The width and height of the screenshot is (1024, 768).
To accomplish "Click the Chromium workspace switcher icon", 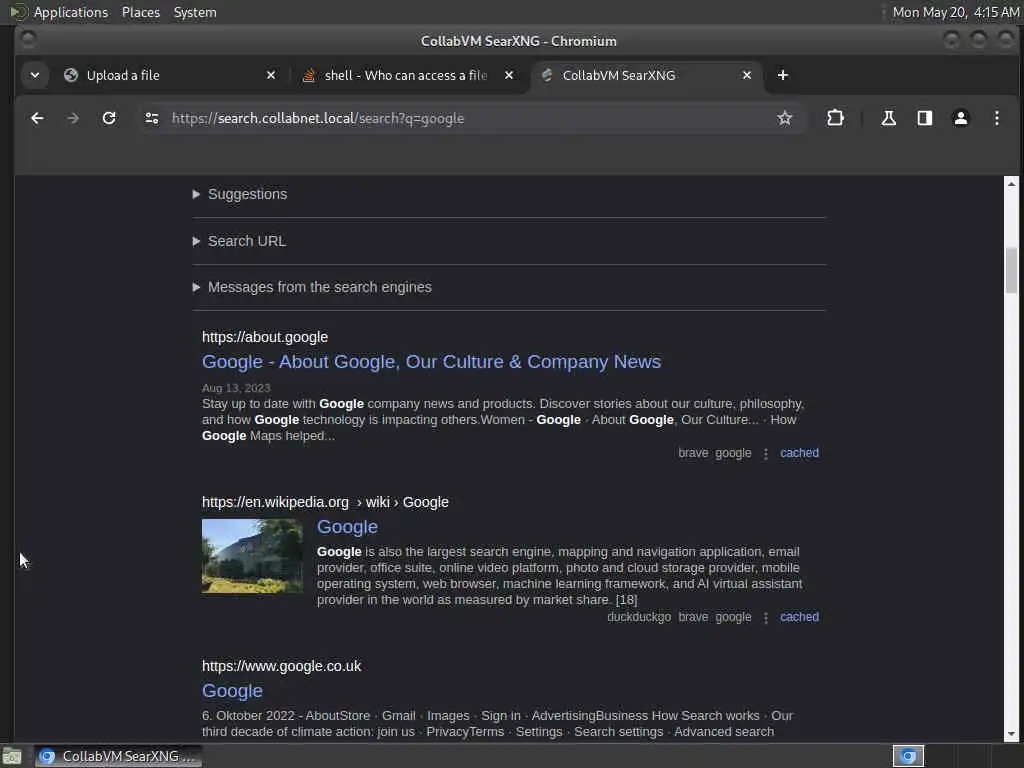I will [x=908, y=756].
